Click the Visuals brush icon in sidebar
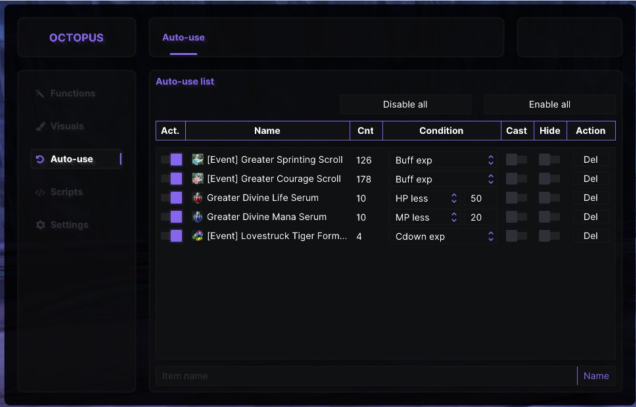The width and height of the screenshot is (636, 407). point(40,127)
